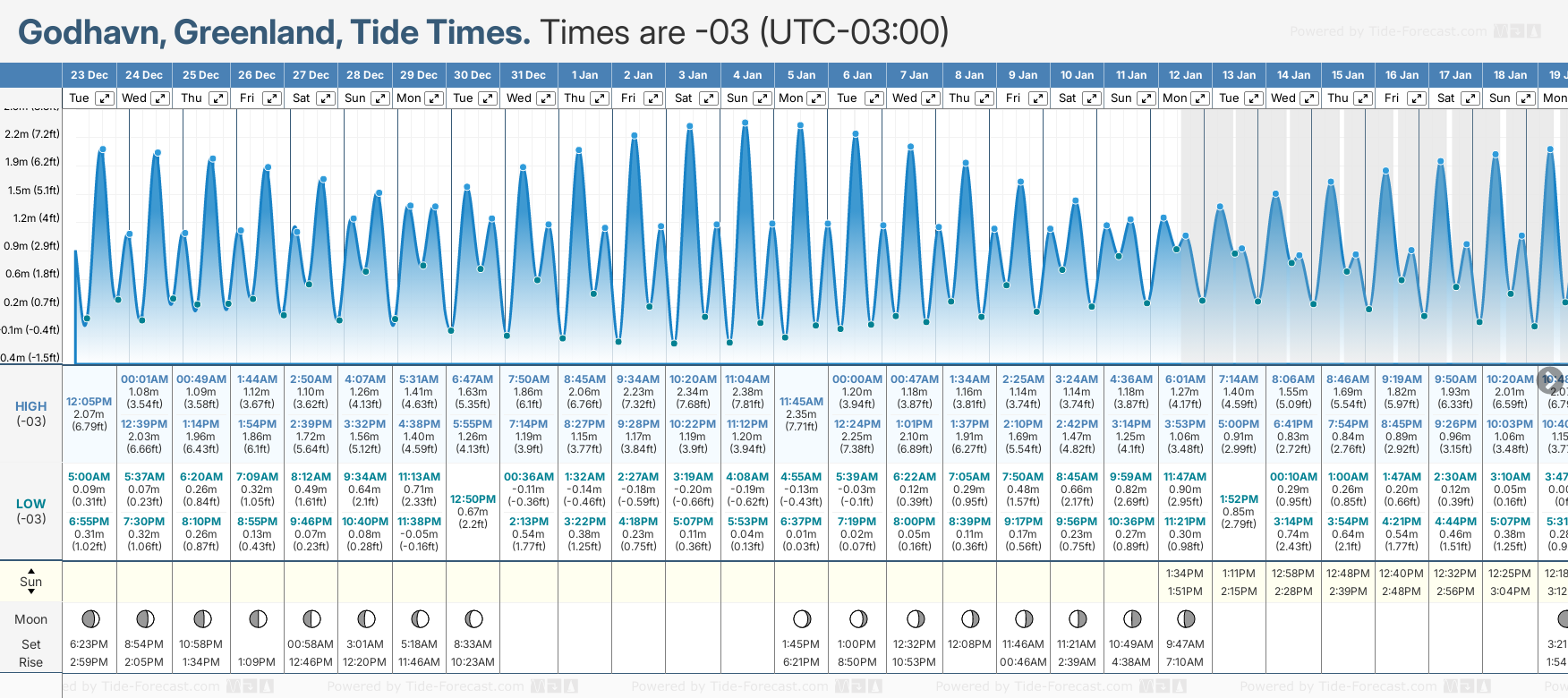Select the 14 Jan date header
The width and height of the screenshot is (1568, 698).
pos(1294,75)
